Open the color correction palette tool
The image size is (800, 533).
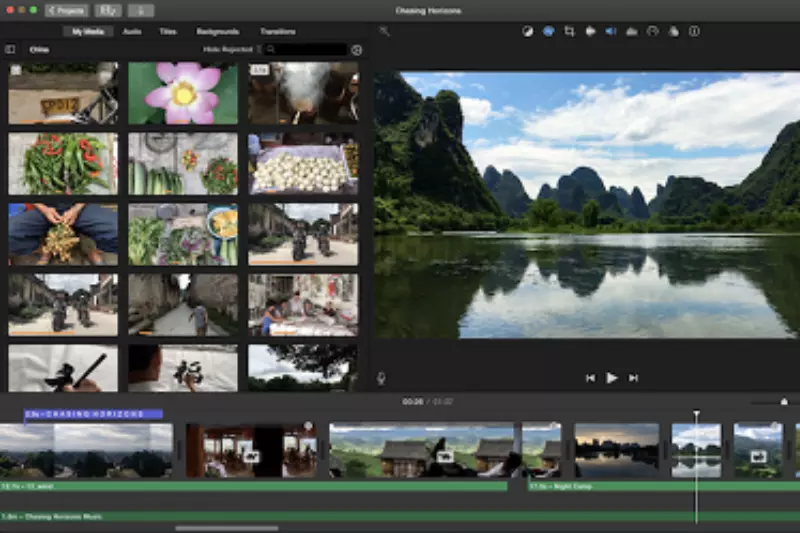tap(548, 32)
